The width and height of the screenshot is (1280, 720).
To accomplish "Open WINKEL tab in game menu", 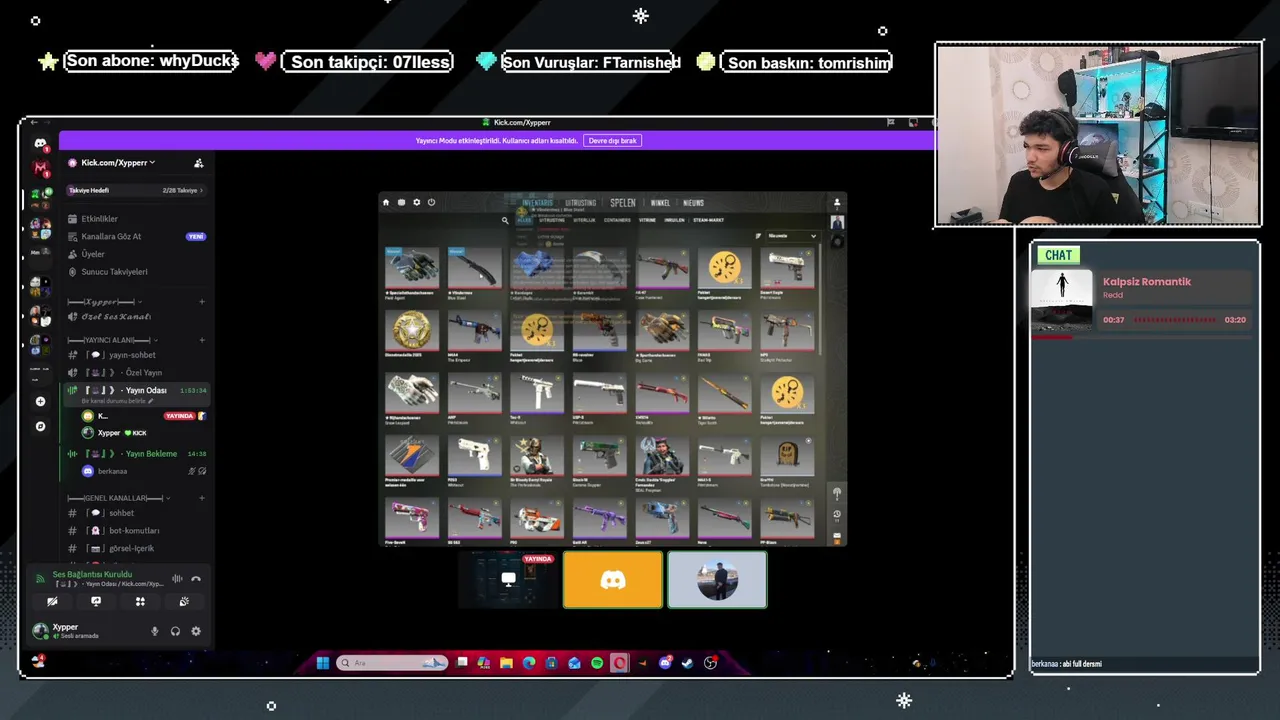I will click(660, 203).
